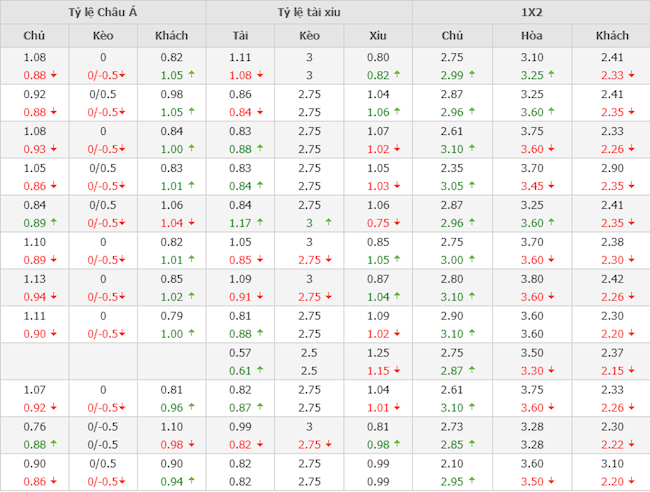Click the green up arrow beside 0.96
Image resolution: width=650 pixels, height=492 pixels.
(x=190, y=407)
